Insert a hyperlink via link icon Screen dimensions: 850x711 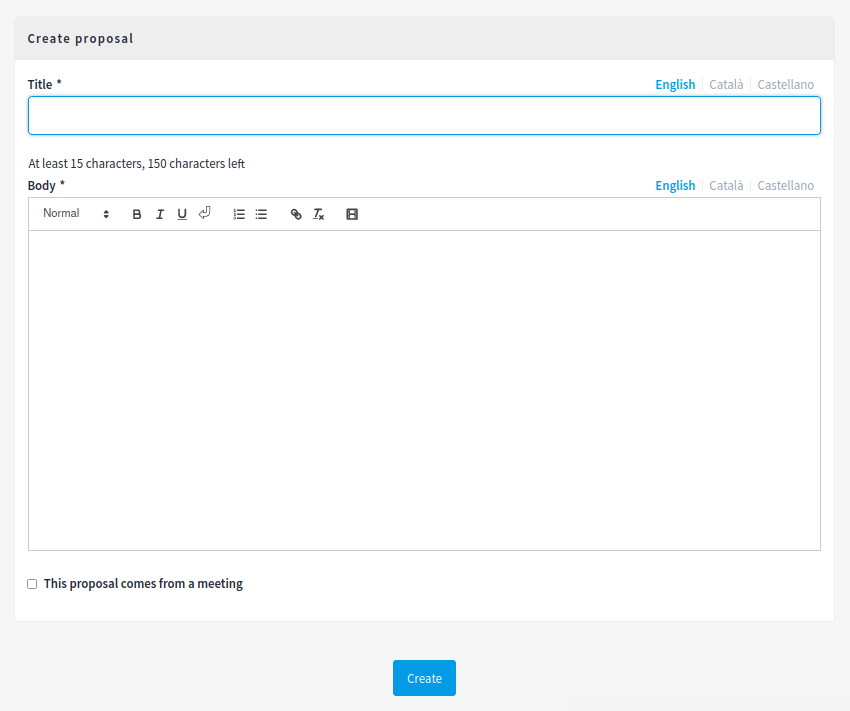point(296,214)
